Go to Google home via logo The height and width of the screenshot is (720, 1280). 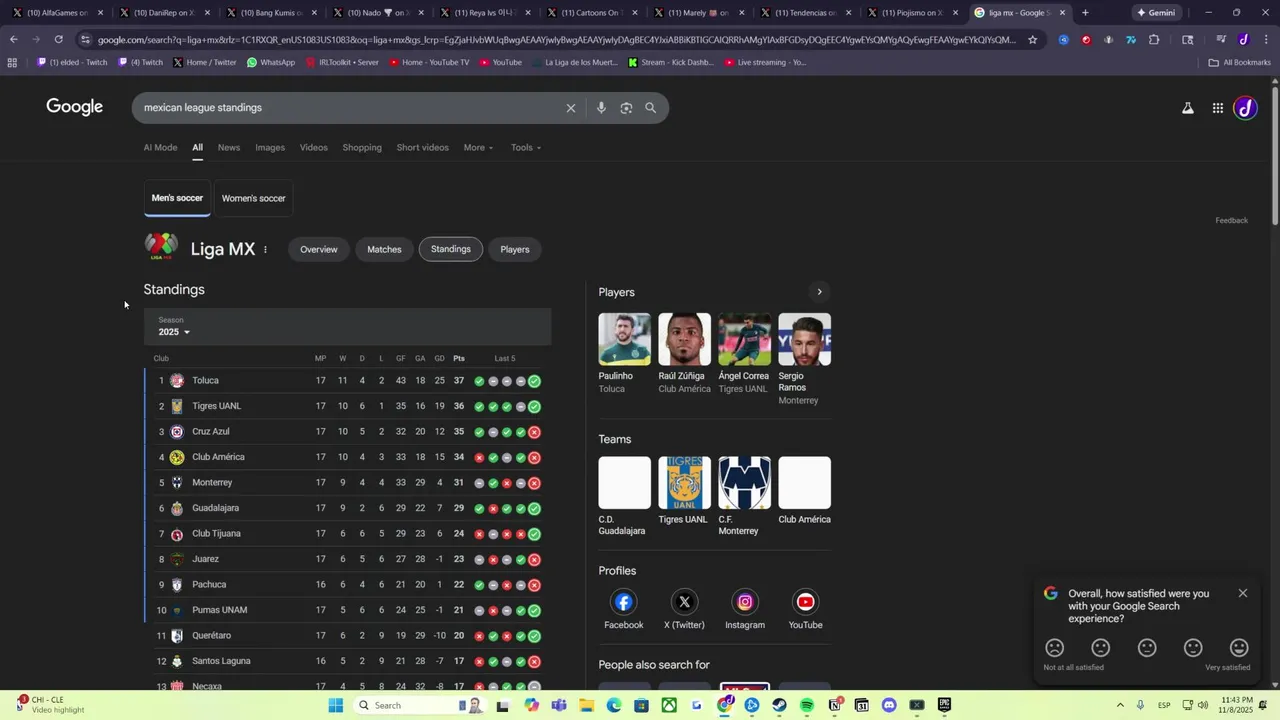[x=75, y=107]
